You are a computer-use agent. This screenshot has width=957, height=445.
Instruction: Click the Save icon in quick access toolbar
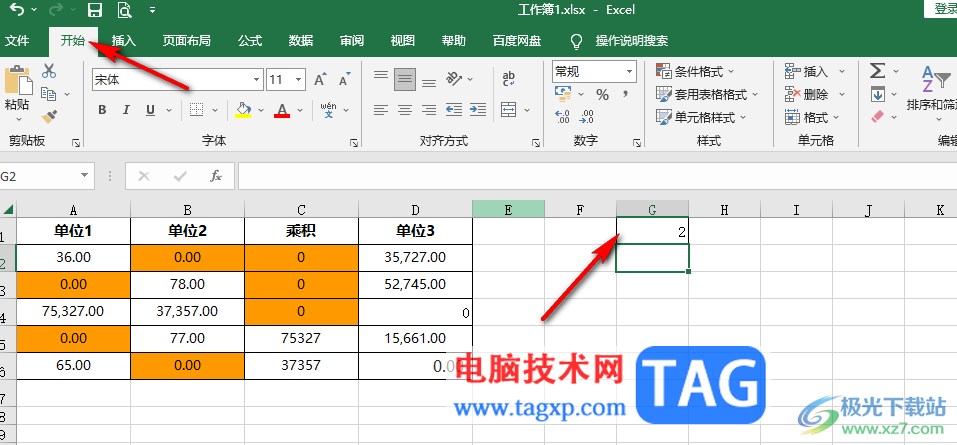[x=95, y=10]
